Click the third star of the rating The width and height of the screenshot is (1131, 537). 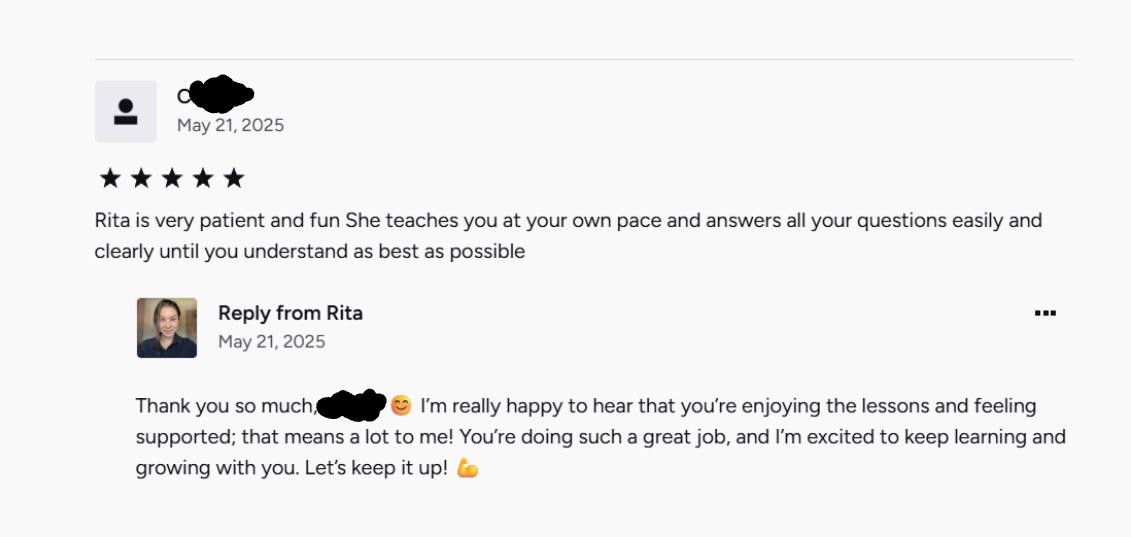click(172, 179)
